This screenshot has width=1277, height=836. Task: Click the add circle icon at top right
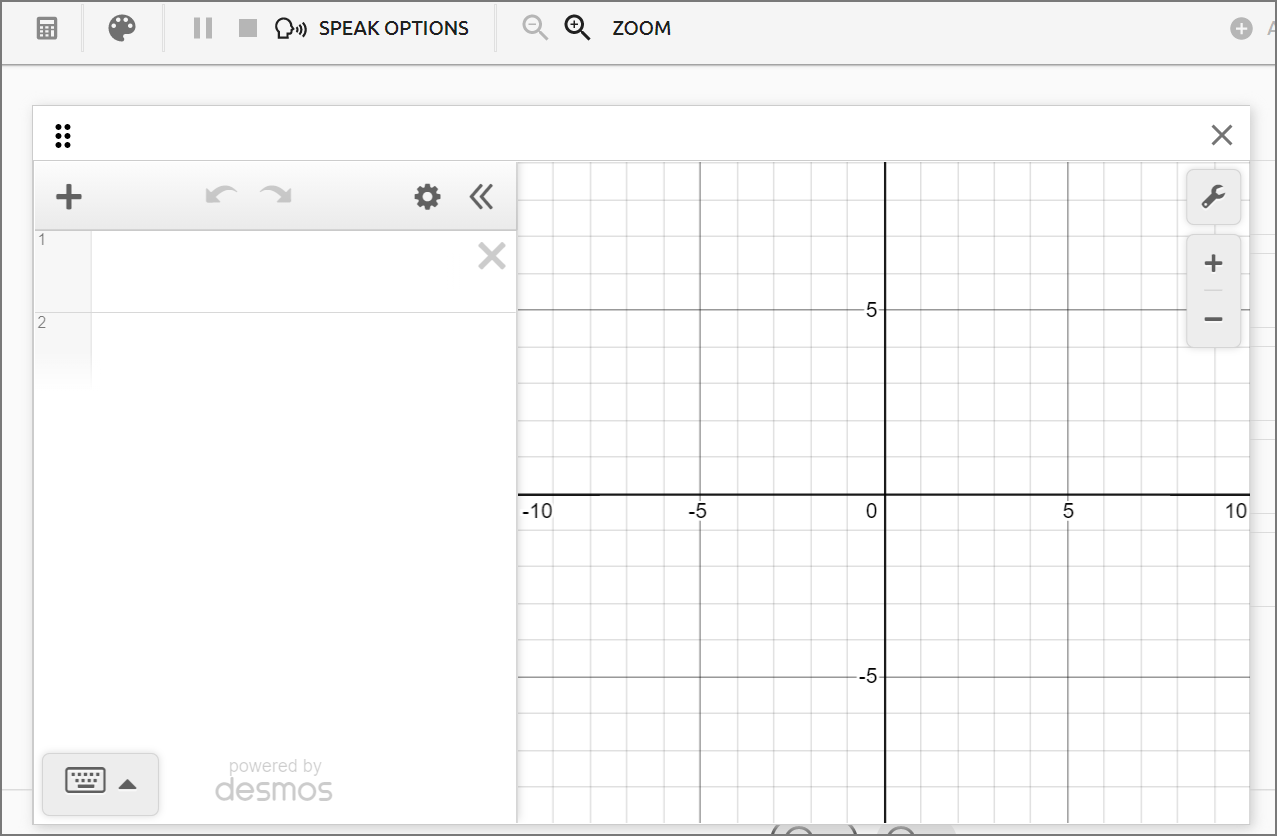point(1241,29)
